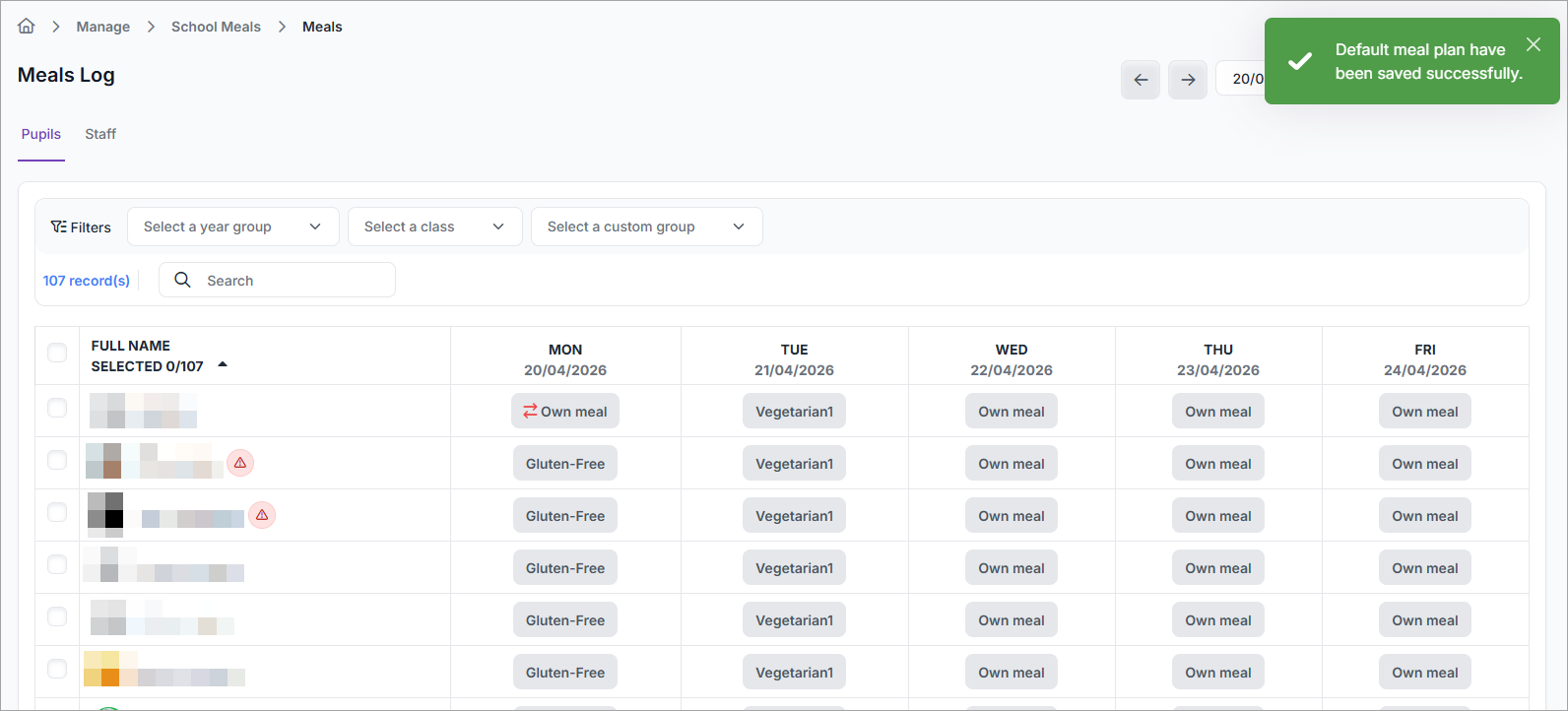Open School Meals breadcrumb link

pyautogui.click(x=216, y=27)
